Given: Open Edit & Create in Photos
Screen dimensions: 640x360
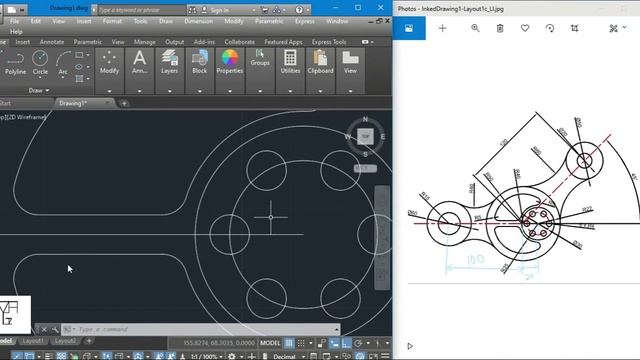Looking at the screenshot, I should click(x=617, y=28).
